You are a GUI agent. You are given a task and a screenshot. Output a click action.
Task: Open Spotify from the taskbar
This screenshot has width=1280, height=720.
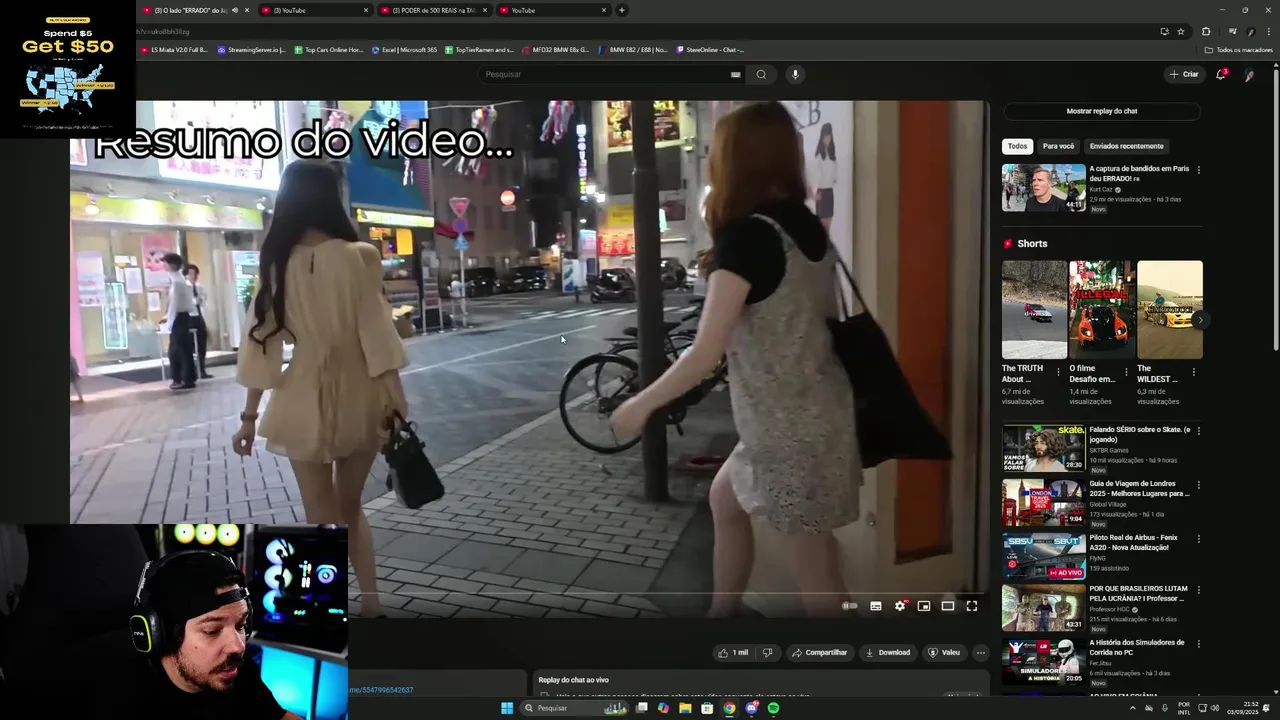773,708
